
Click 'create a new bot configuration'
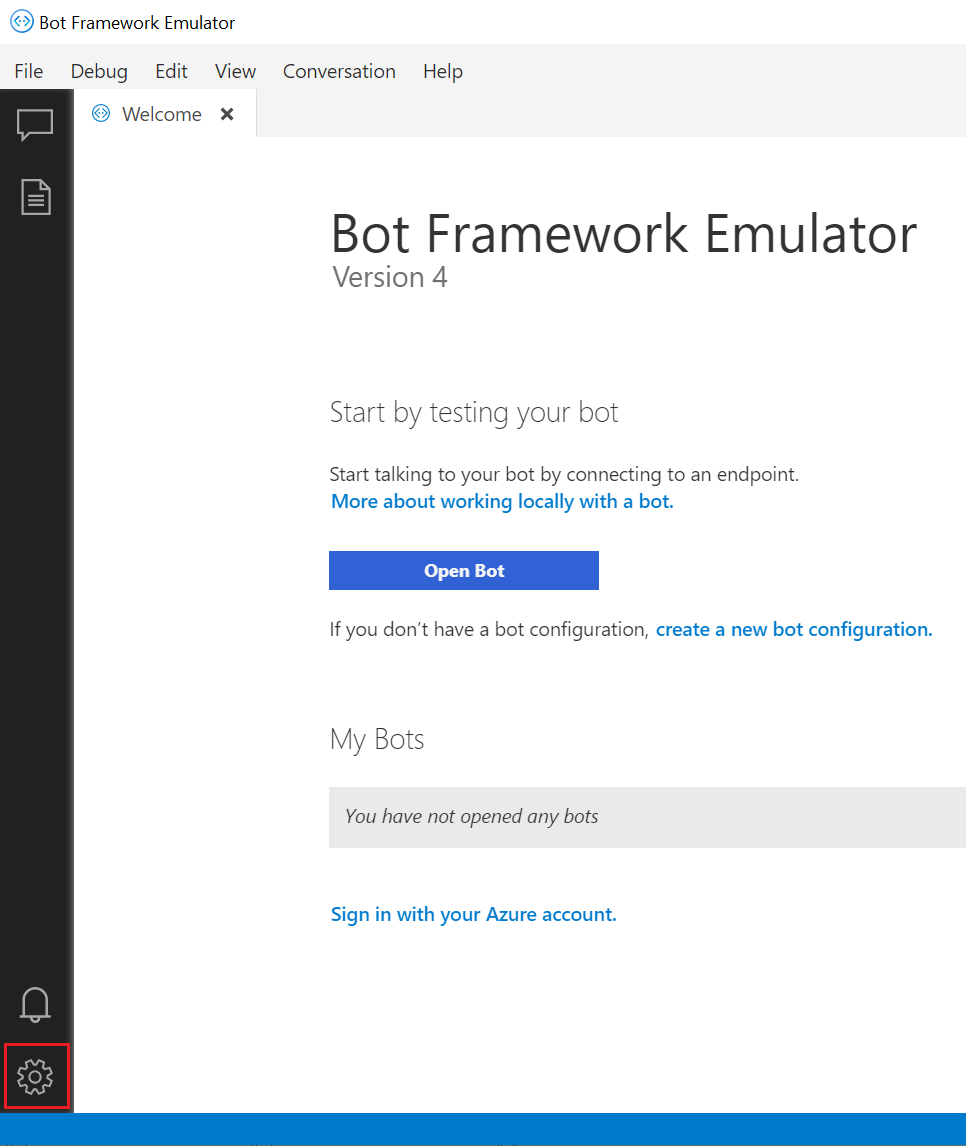(793, 629)
